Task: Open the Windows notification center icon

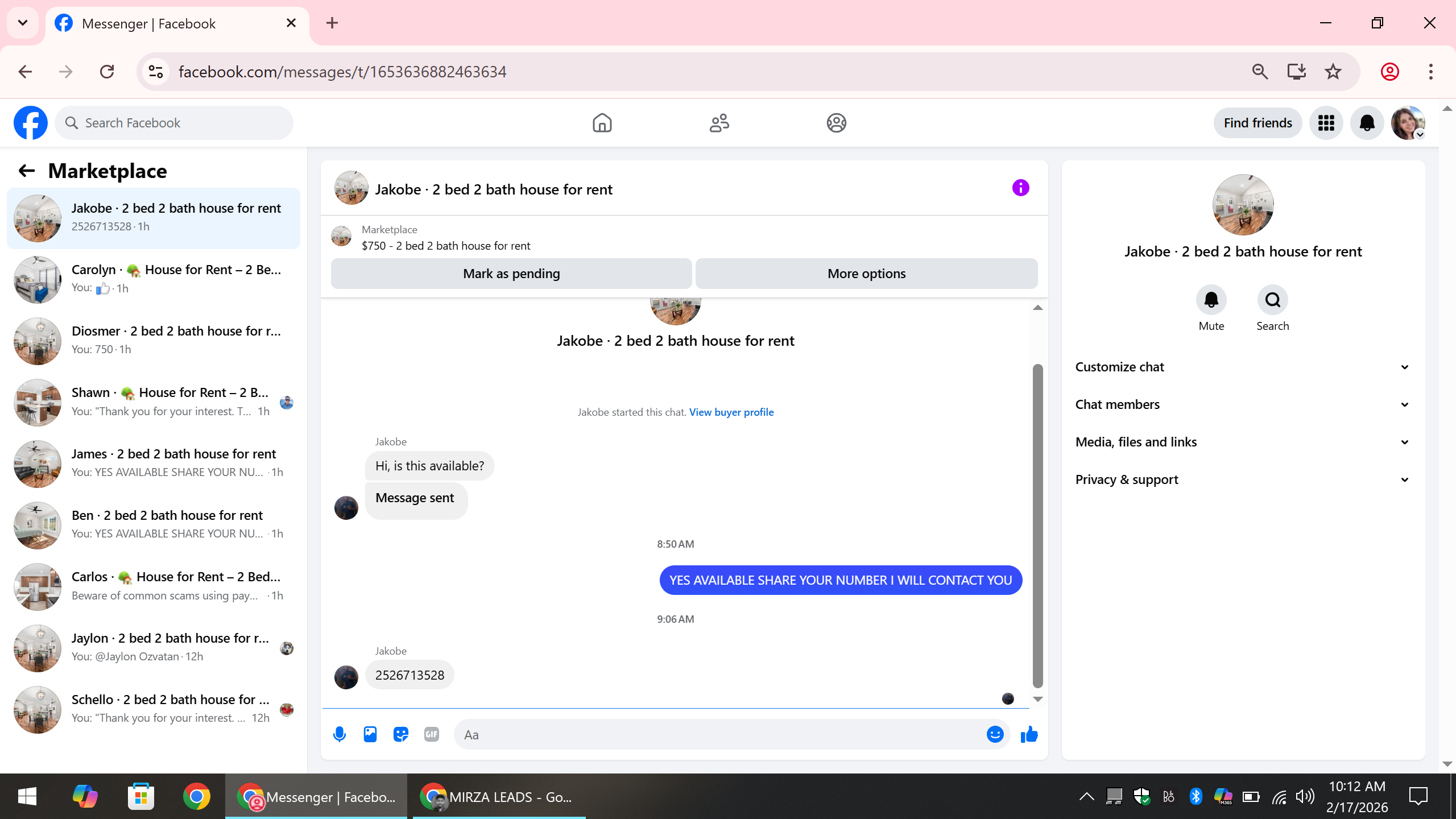Action: [1418, 796]
